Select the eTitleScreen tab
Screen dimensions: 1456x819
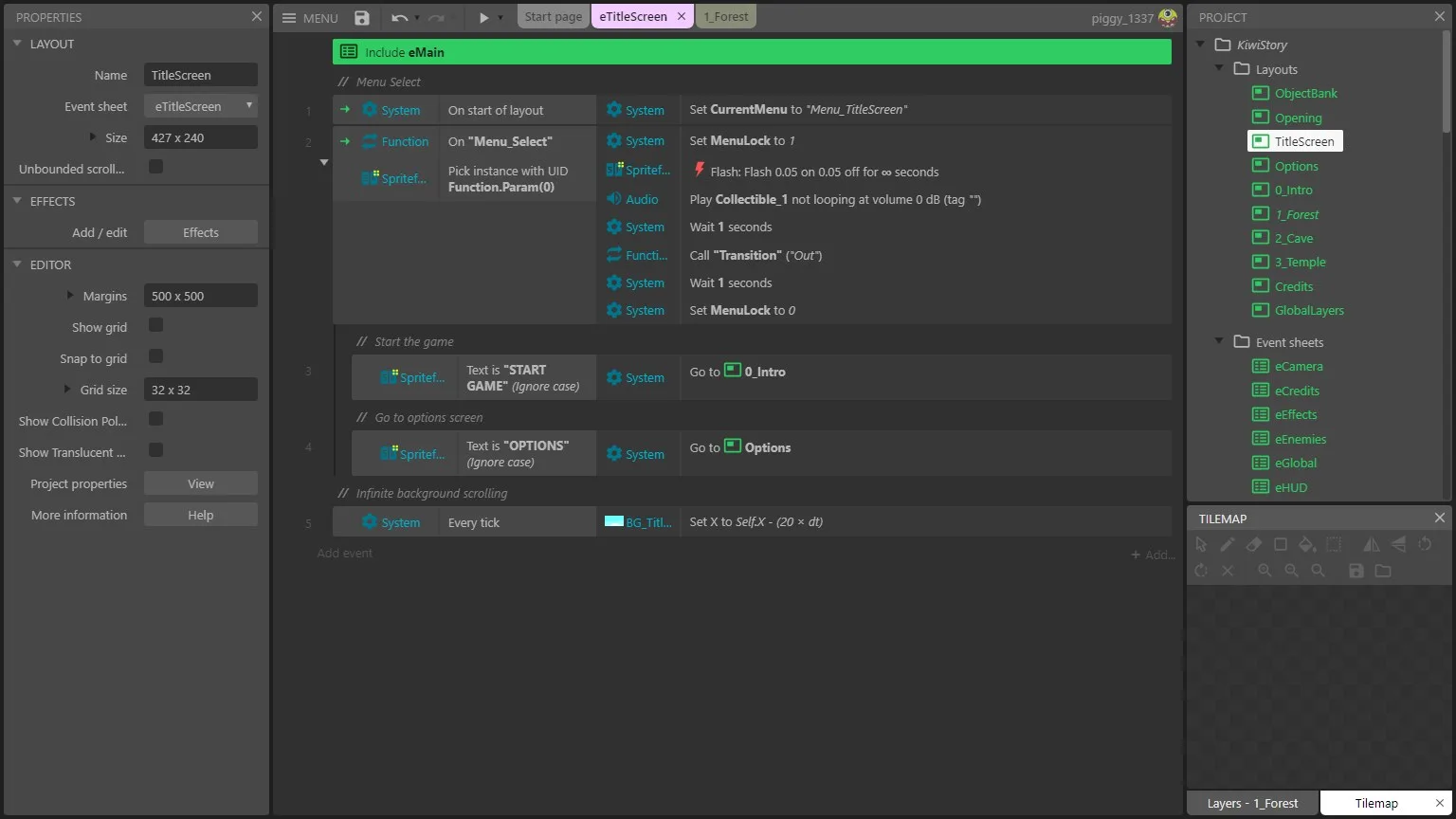(x=633, y=17)
